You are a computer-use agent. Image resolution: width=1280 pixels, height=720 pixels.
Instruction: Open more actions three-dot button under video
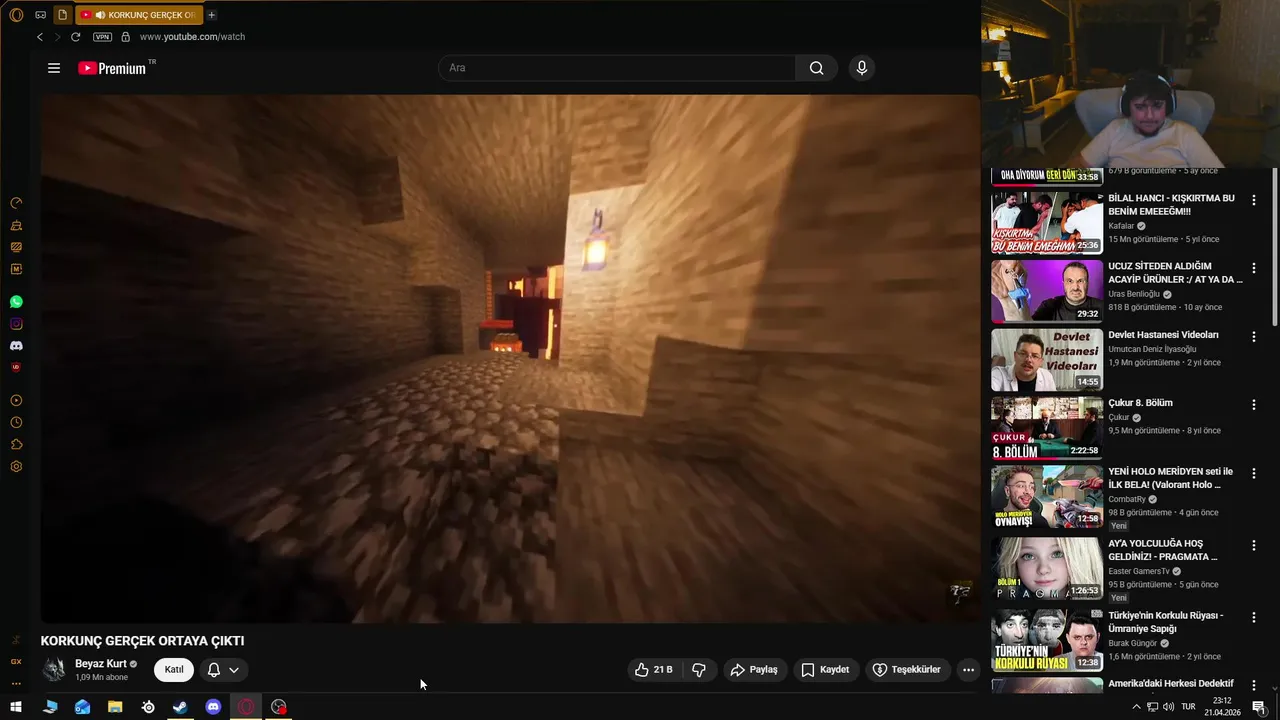968,670
